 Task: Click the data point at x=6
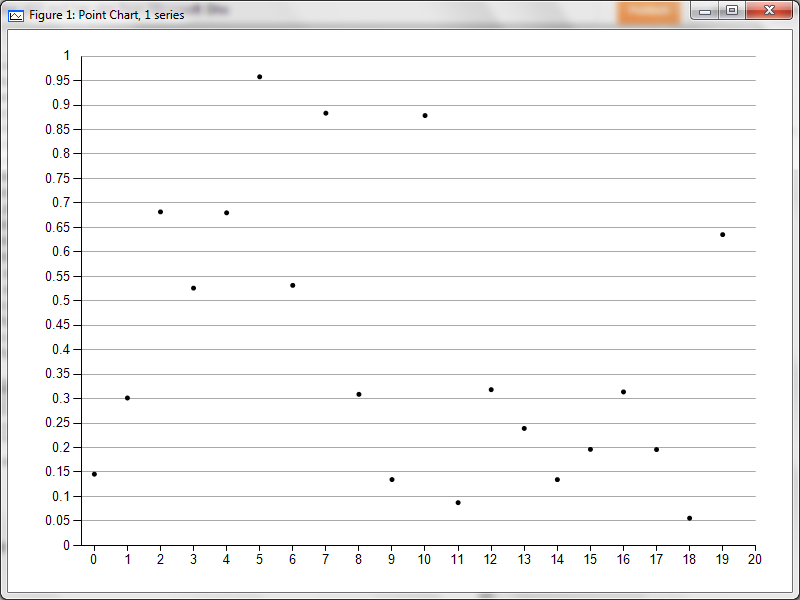(293, 286)
